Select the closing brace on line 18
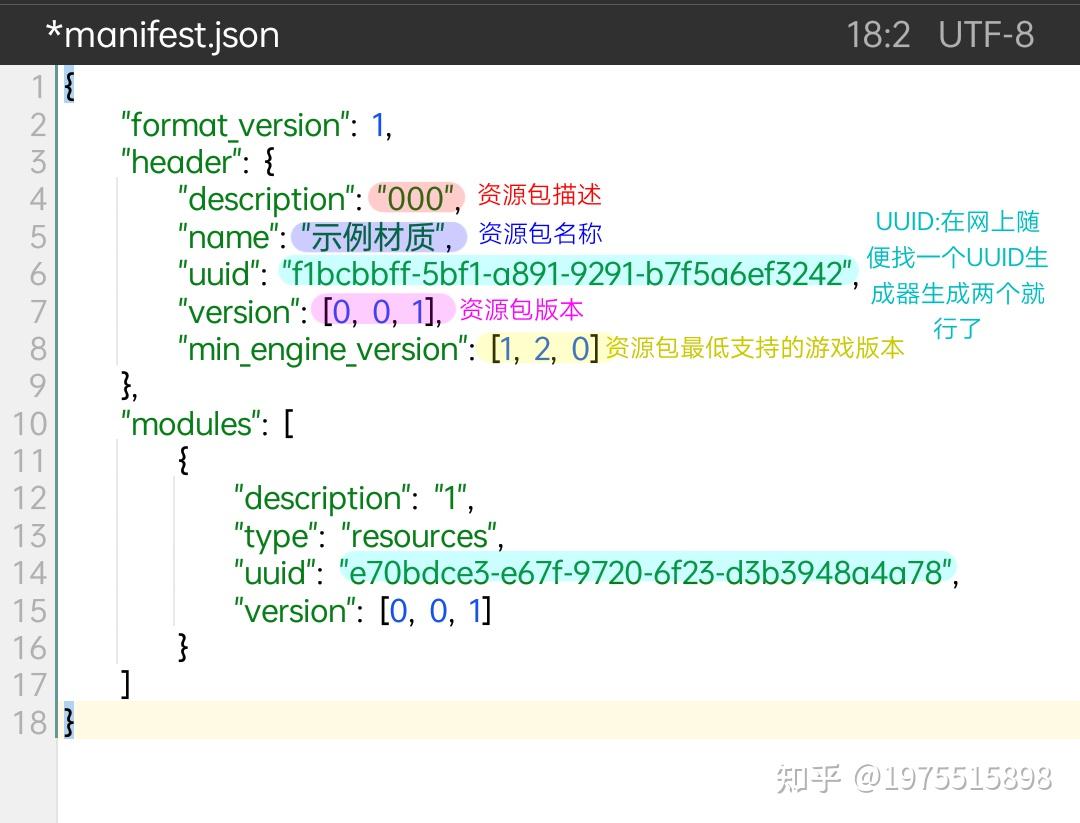 click(69, 721)
